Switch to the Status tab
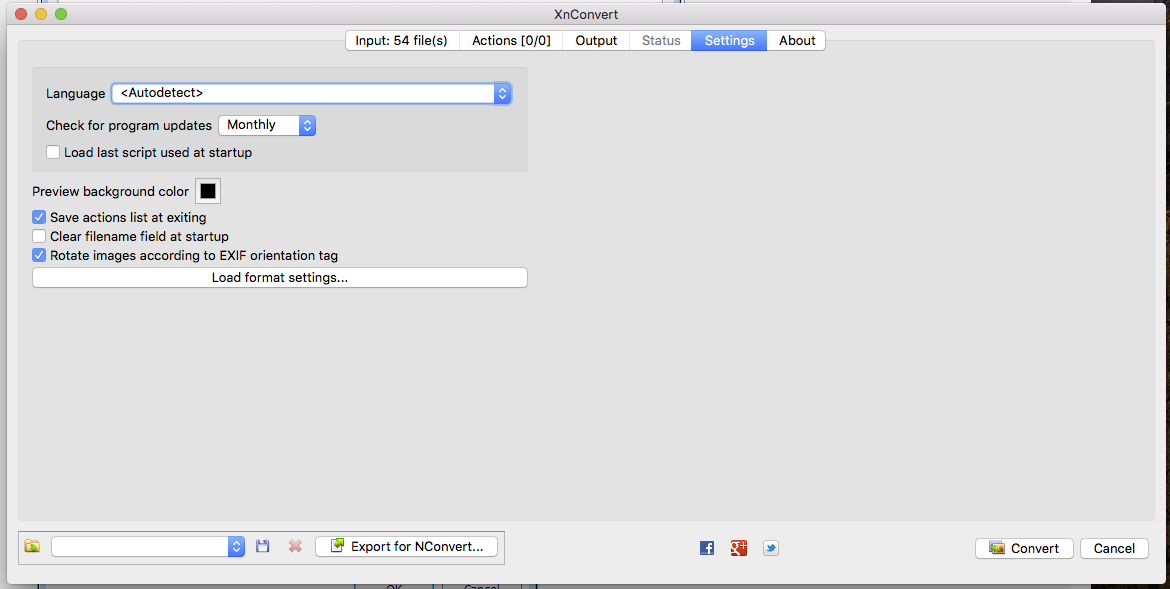Image resolution: width=1170 pixels, height=589 pixels. 661,40
